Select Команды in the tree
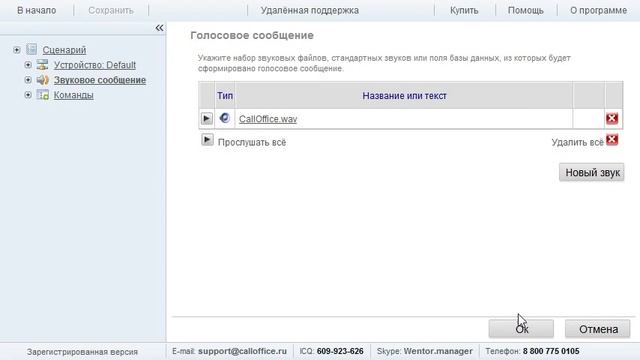The height and width of the screenshot is (360, 640). click(x=73, y=95)
